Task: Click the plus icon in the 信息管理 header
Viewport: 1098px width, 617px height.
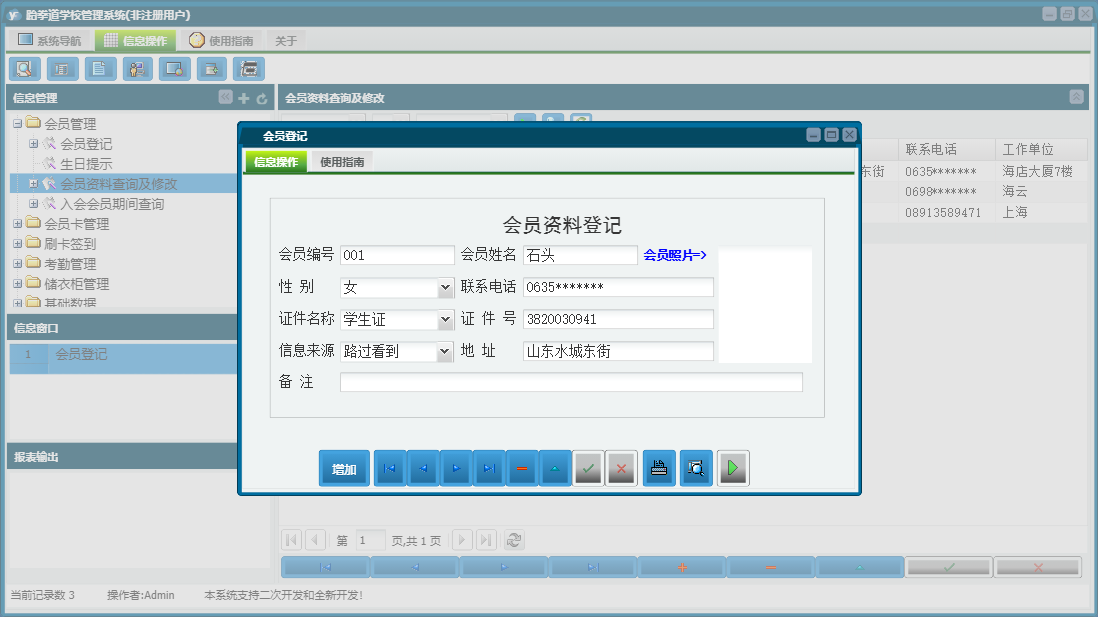Action: (244, 98)
